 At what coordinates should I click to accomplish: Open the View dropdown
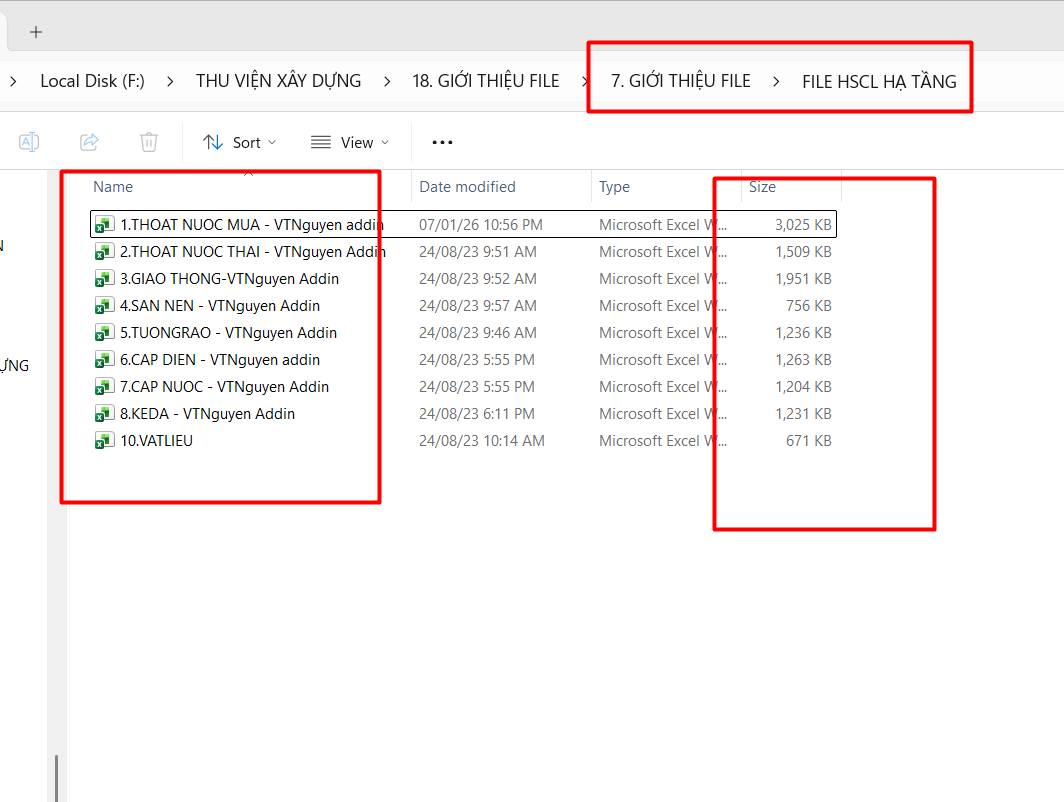(x=350, y=142)
